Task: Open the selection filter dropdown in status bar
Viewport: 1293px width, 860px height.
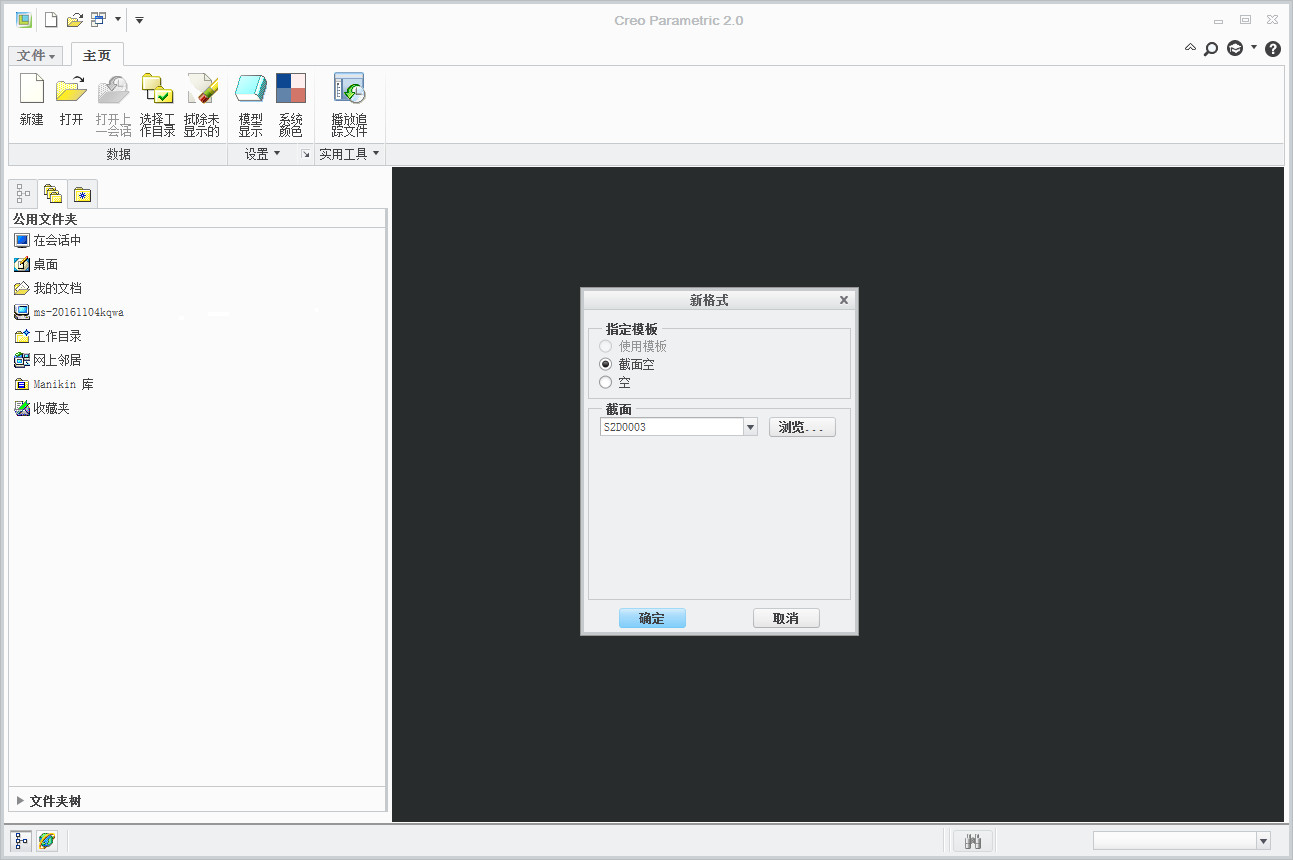Action: point(1263,841)
